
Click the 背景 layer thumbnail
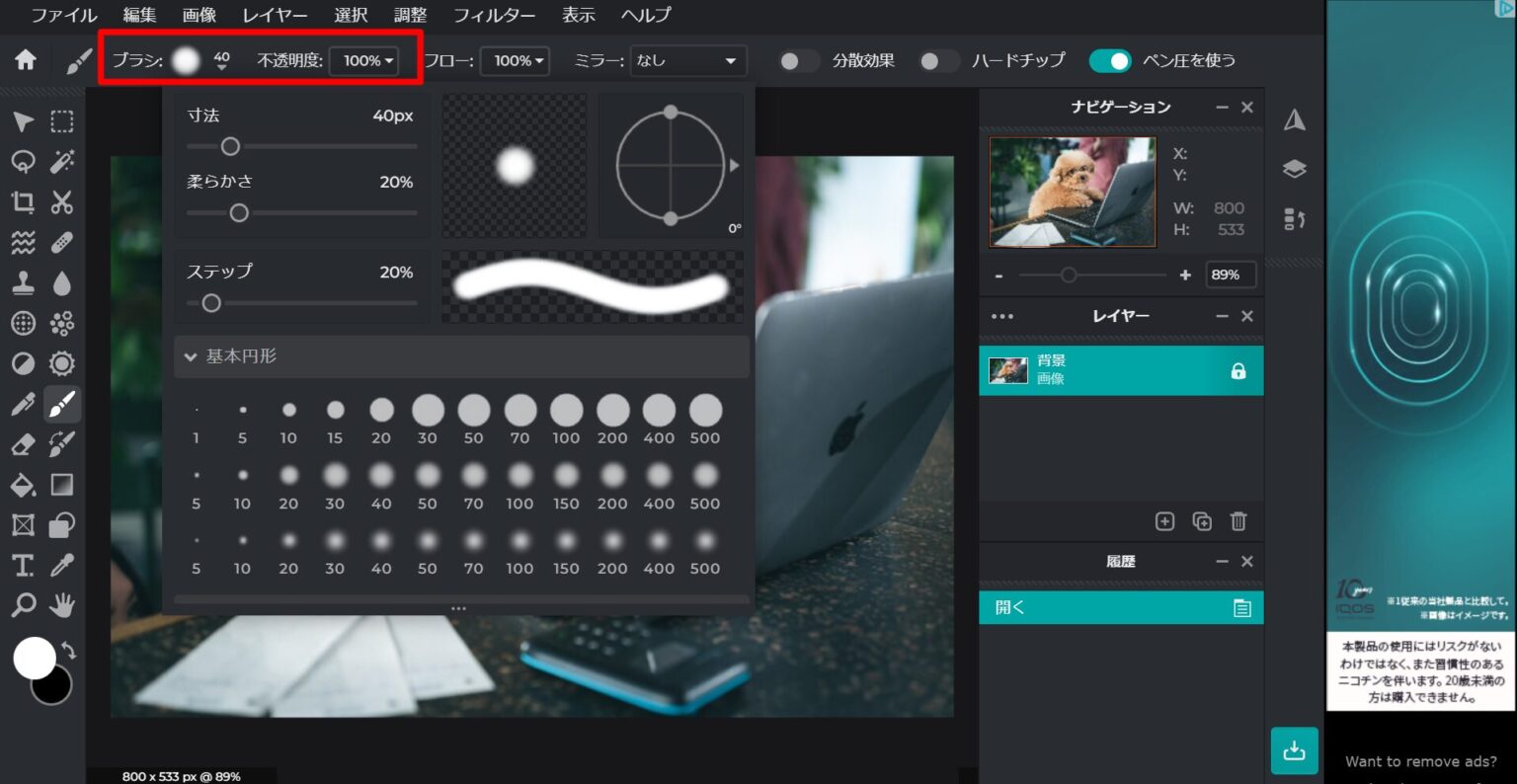tap(1008, 369)
